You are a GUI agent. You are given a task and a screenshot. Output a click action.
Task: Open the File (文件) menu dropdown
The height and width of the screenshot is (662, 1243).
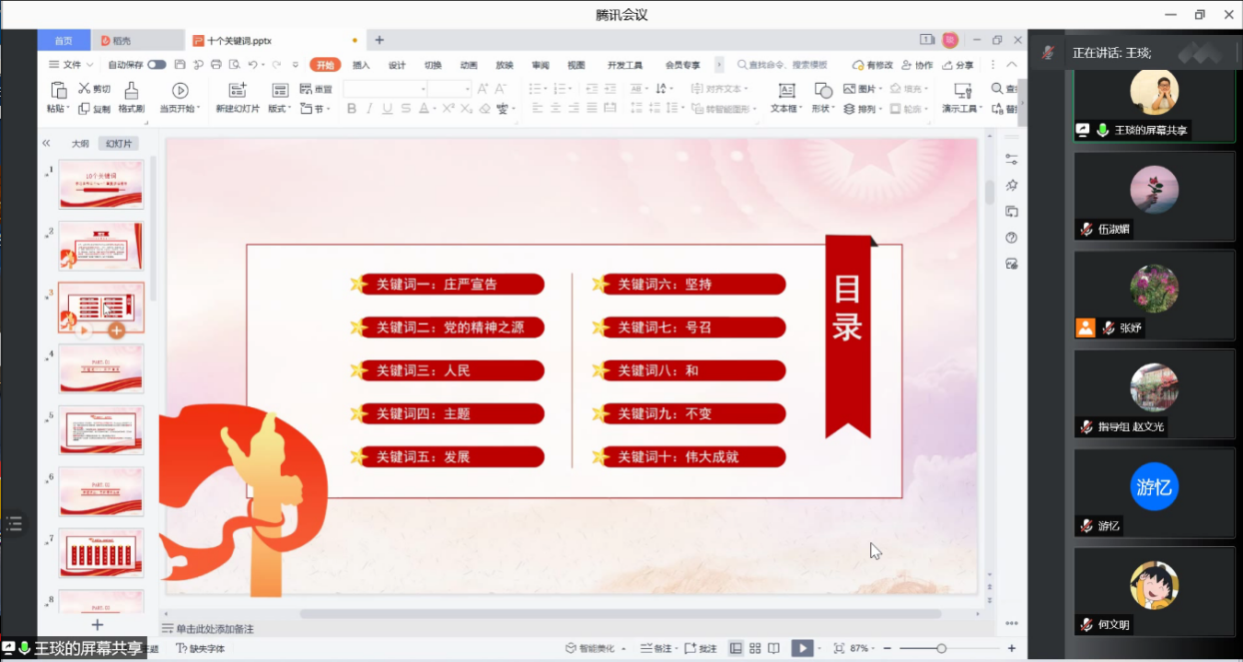(71, 65)
